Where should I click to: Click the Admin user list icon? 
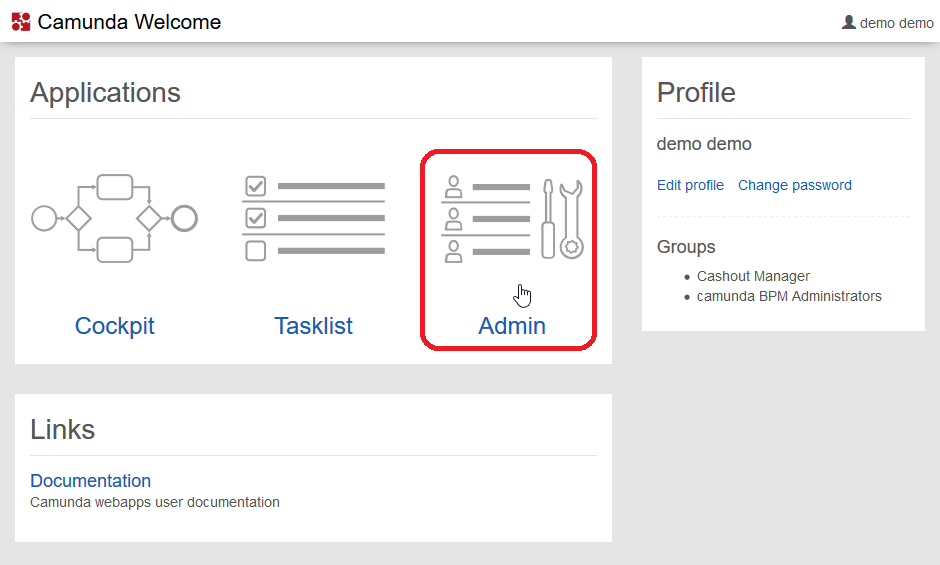[485, 218]
